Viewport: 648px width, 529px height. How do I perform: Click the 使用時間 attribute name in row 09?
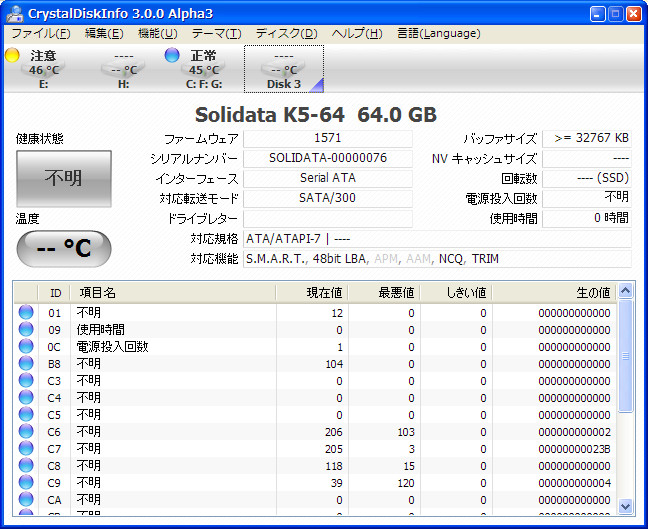coord(100,329)
